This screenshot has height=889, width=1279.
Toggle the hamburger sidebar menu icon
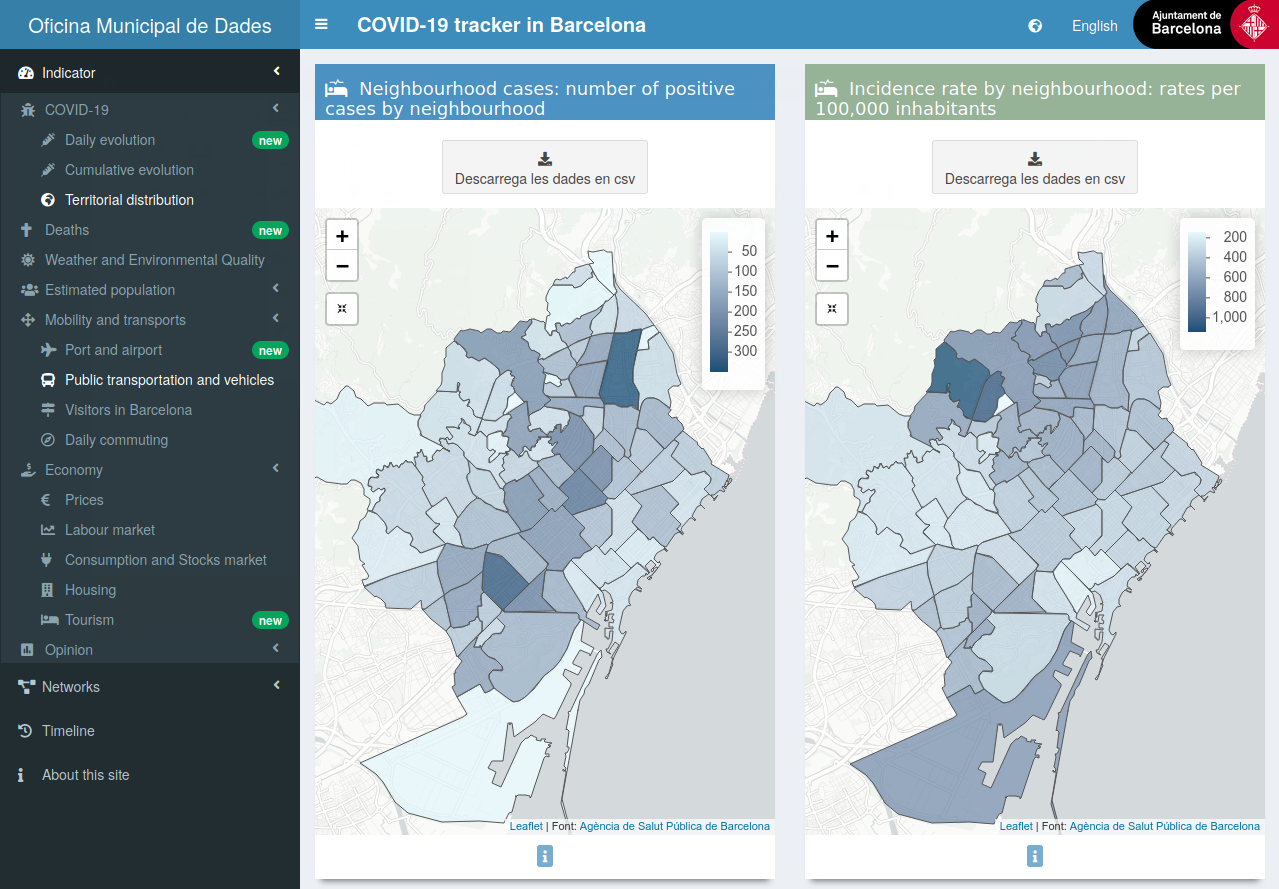tap(321, 24)
